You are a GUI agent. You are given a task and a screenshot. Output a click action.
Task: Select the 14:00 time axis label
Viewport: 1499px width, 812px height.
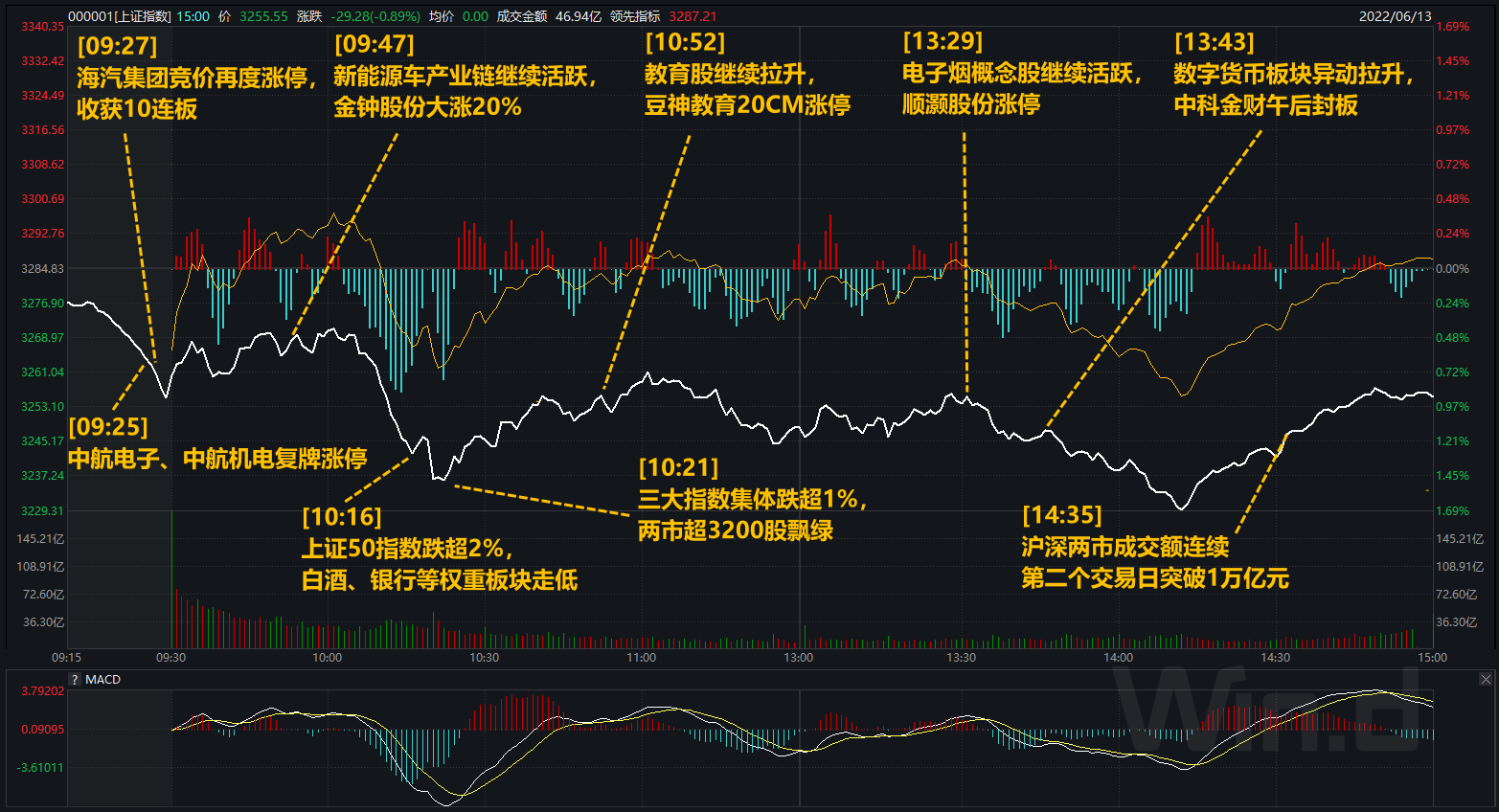[x=1119, y=658]
